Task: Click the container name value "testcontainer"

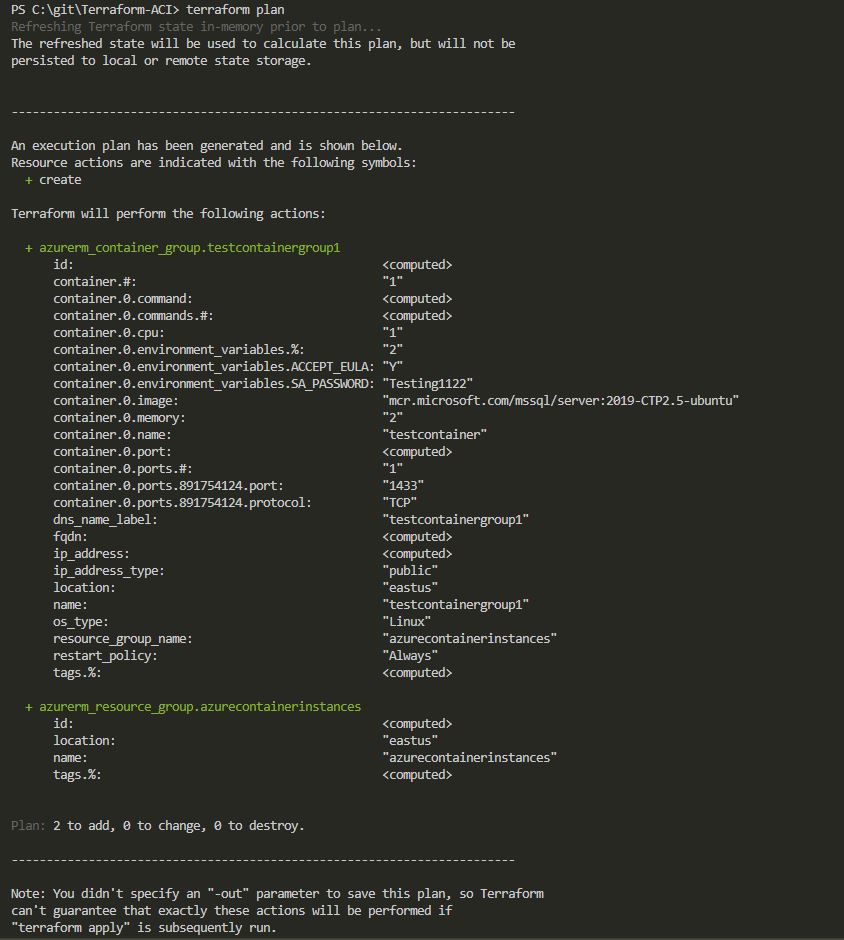Action: point(434,434)
